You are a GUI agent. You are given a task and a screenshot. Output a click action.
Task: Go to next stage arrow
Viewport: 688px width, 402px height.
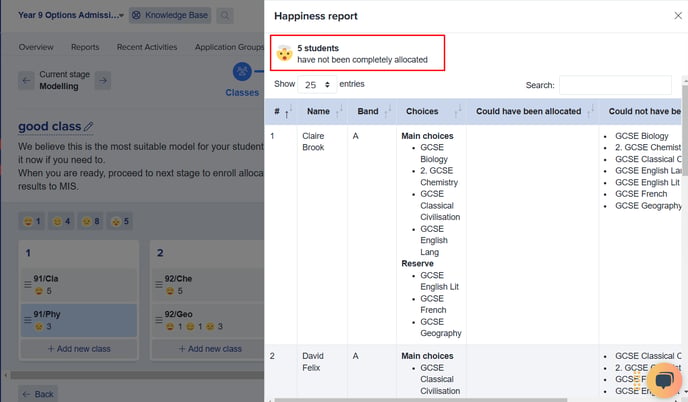point(103,80)
